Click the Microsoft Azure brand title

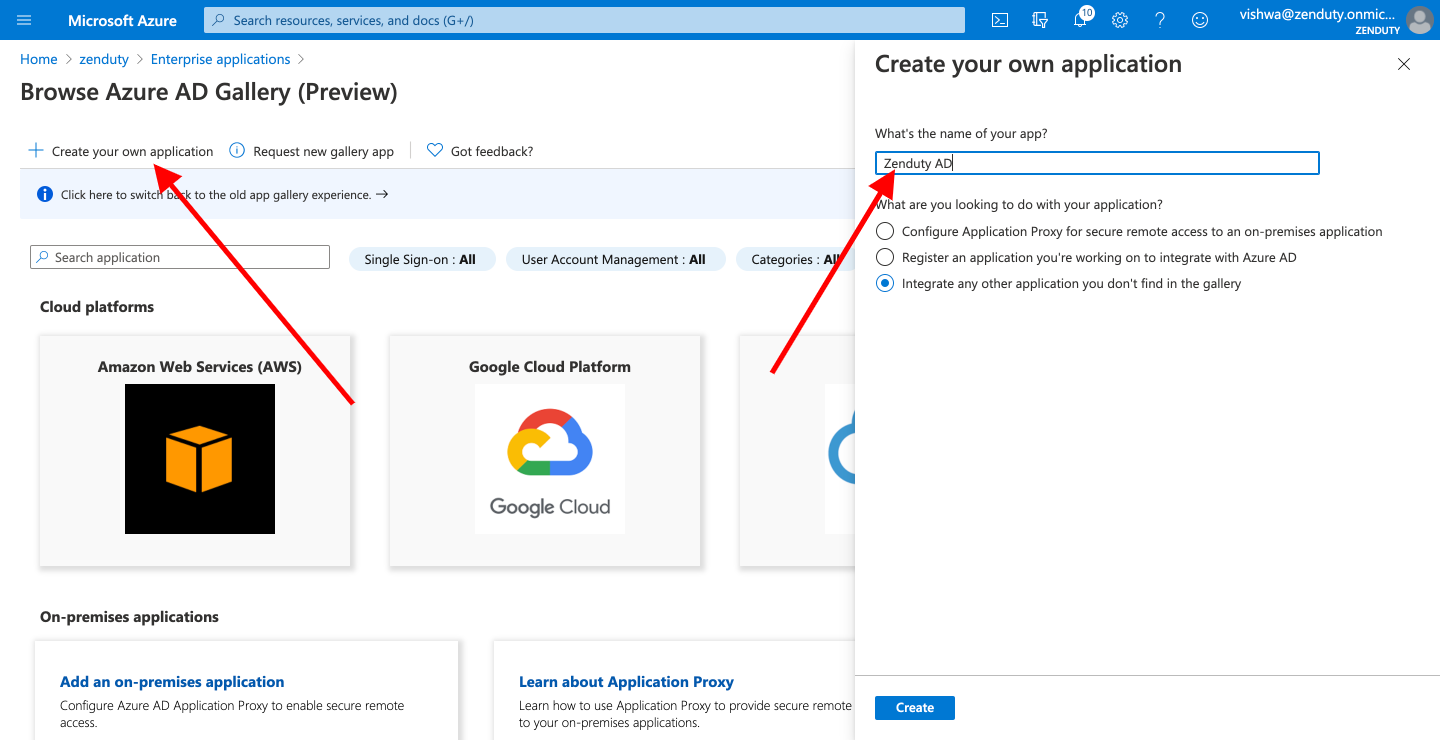point(122,20)
